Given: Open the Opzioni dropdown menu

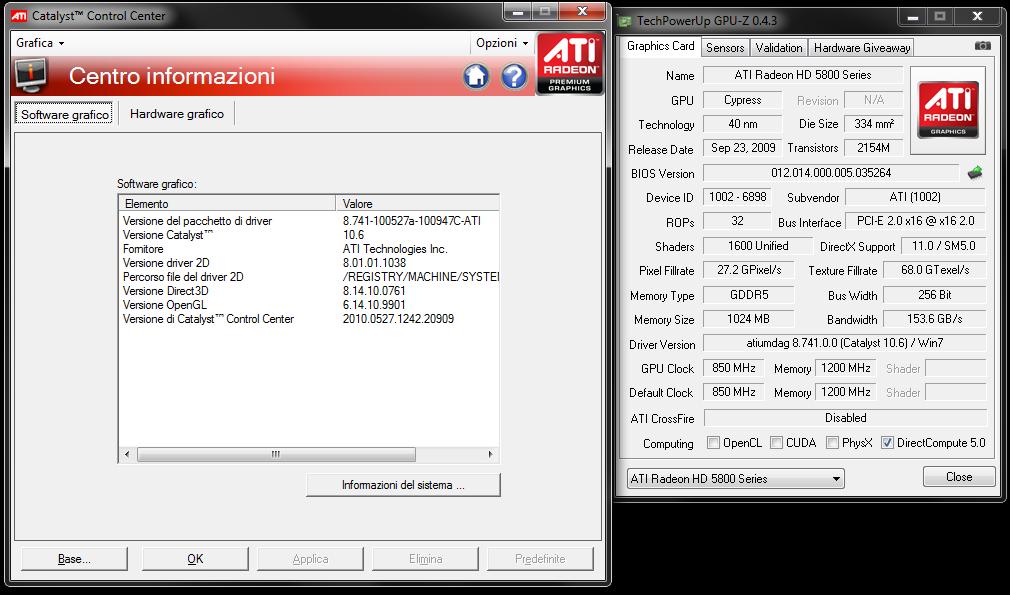Looking at the screenshot, I should click(502, 43).
